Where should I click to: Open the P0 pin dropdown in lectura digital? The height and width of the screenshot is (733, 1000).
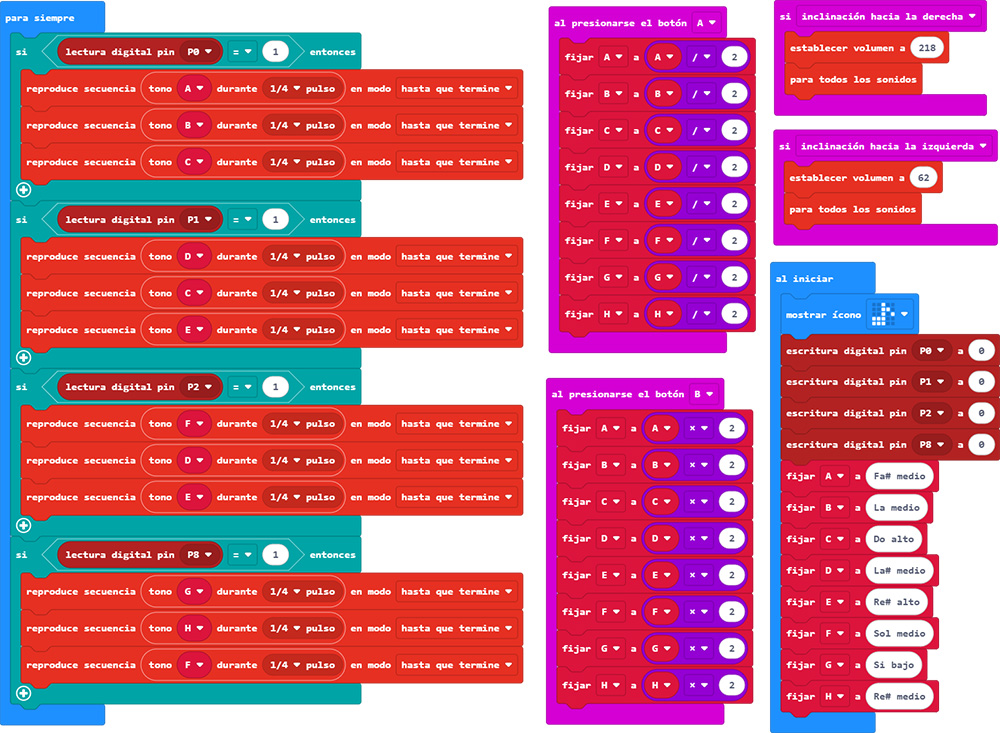[x=200, y=52]
